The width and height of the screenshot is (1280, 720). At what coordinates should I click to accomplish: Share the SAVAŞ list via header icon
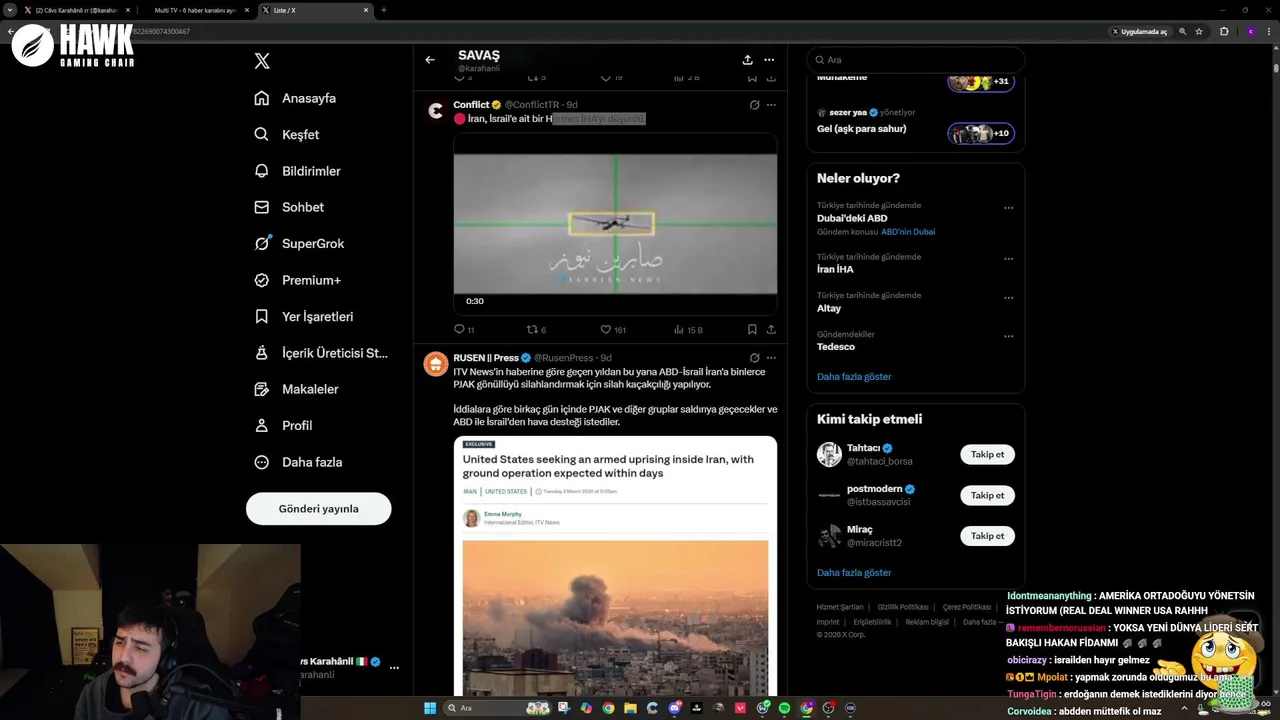coord(747,60)
